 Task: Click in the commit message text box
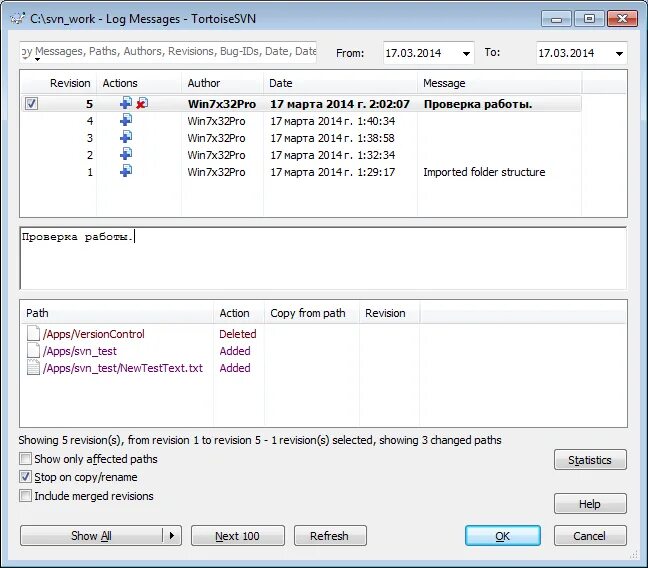pos(324,258)
